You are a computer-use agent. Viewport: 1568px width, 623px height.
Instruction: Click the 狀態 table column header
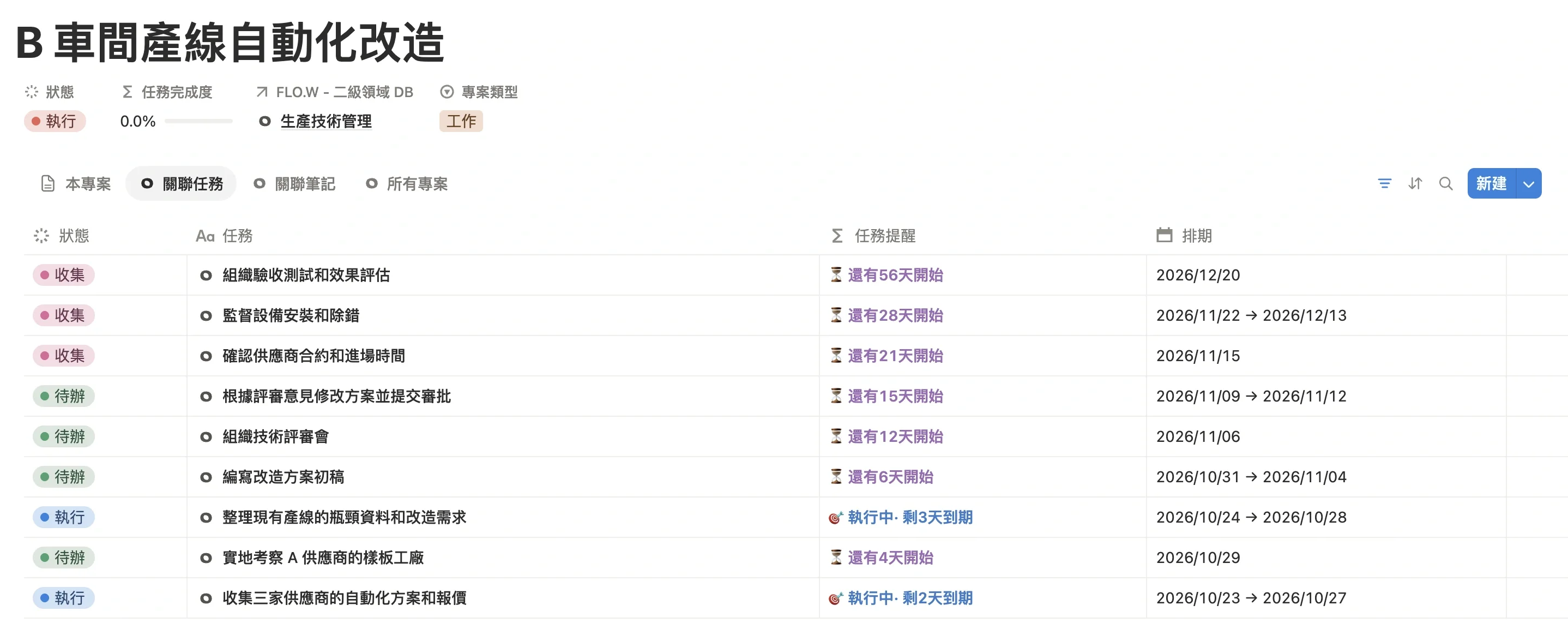[62, 236]
